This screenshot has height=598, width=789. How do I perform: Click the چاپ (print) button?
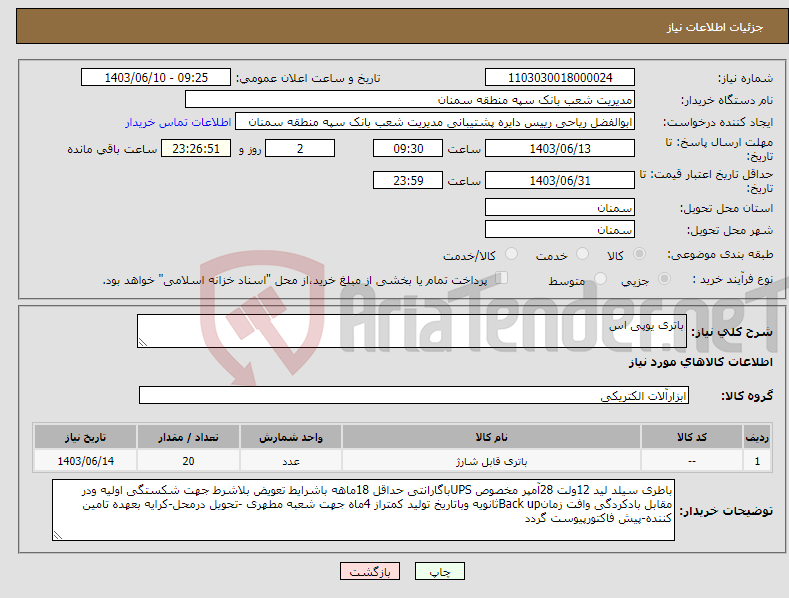point(439,571)
